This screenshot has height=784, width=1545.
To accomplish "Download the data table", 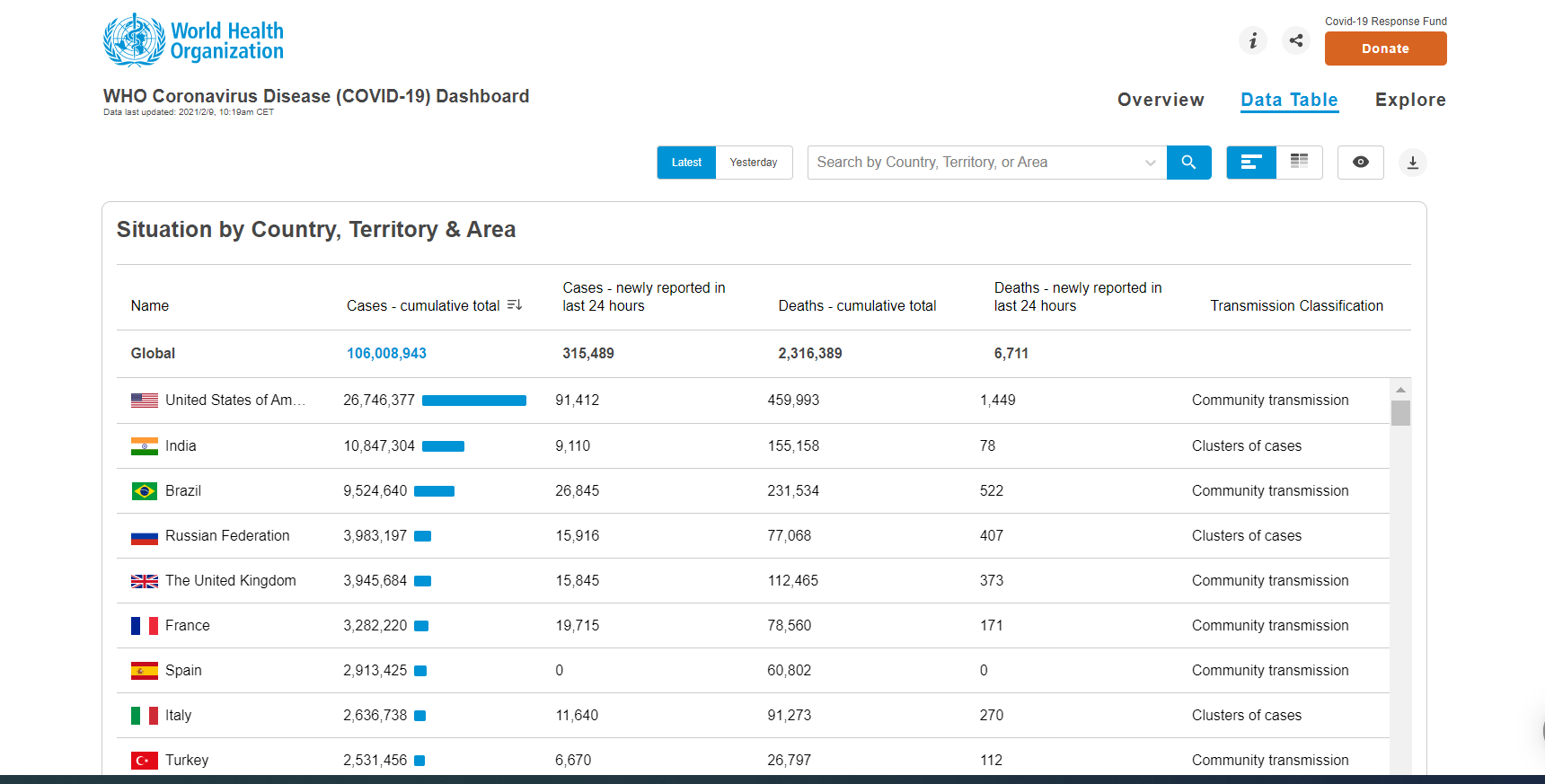I will tap(1413, 163).
